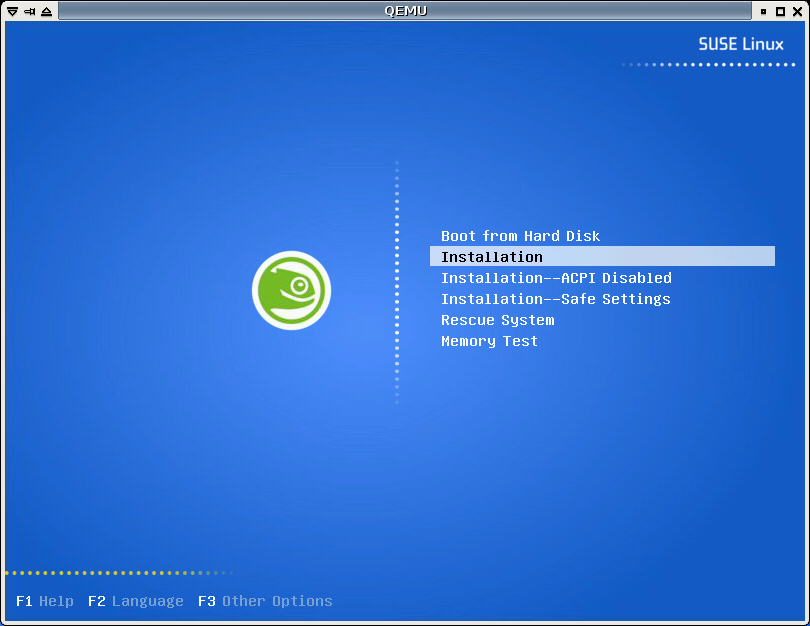Open the F2 Language selector
Screen dimensions: 810x626
pyautogui.click(x=136, y=601)
